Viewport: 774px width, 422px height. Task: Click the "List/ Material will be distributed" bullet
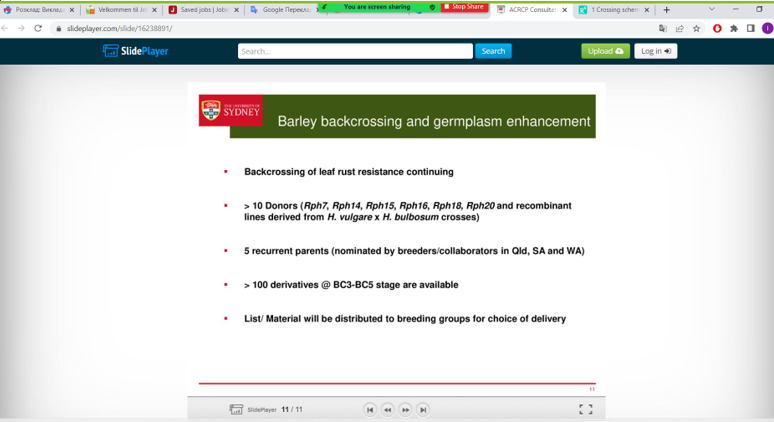405,319
